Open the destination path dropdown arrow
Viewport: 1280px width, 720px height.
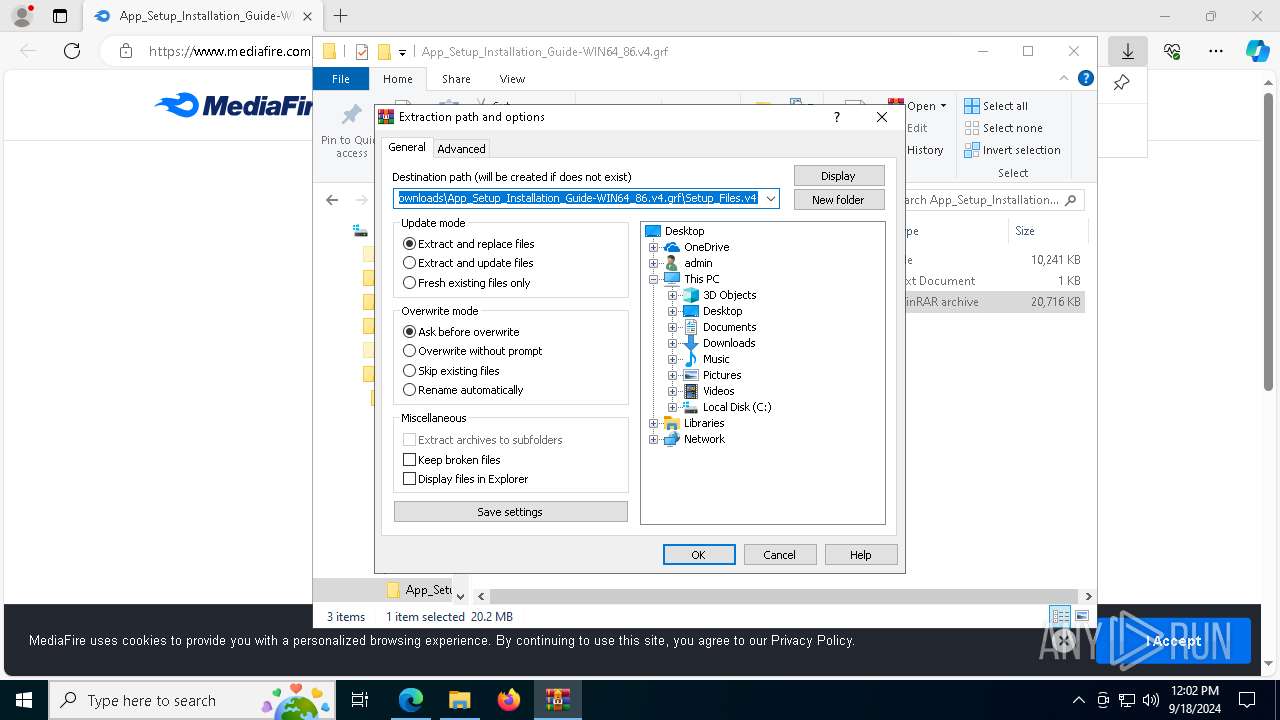click(770, 198)
